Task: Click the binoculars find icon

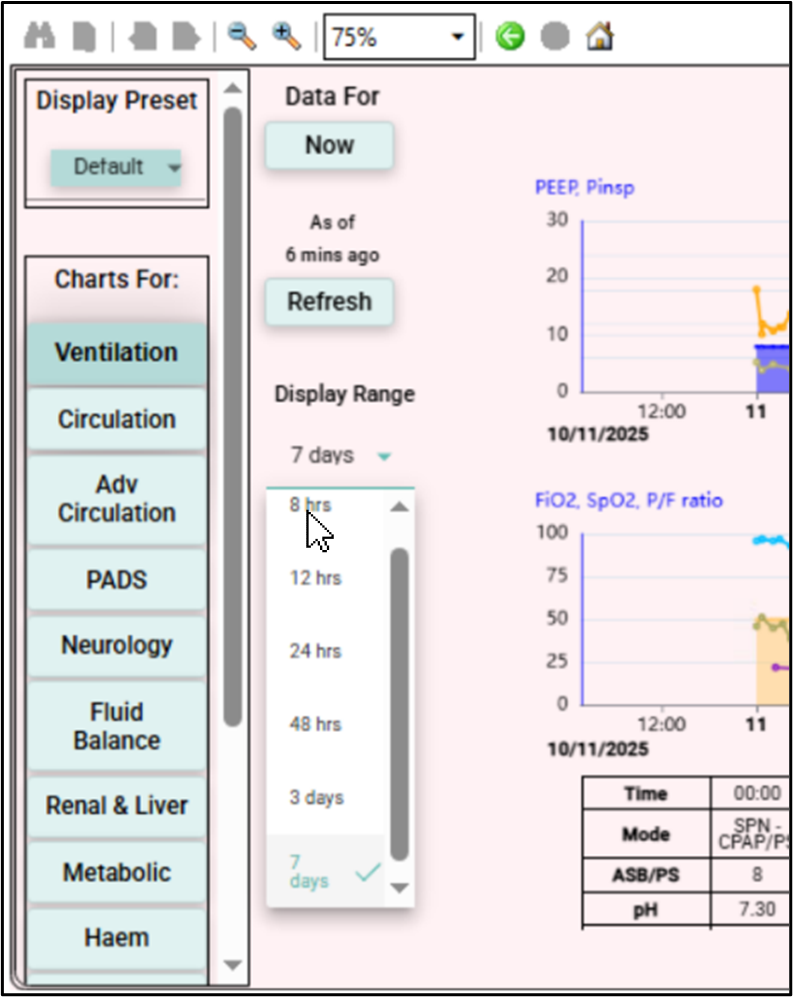Action: click(40, 38)
